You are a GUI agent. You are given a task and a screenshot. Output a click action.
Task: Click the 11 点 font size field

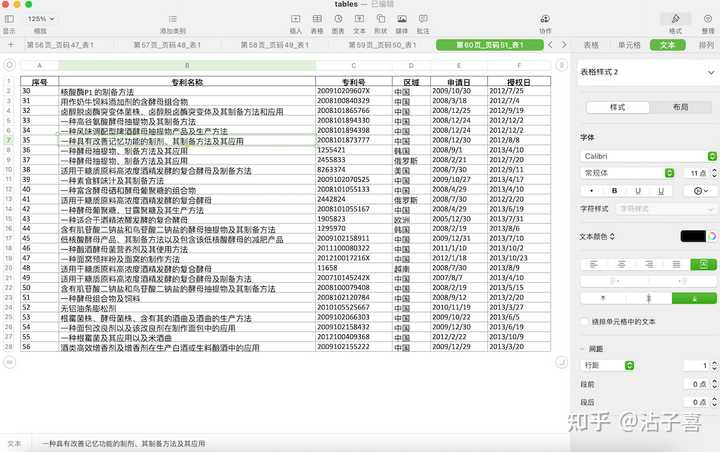[696, 173]
